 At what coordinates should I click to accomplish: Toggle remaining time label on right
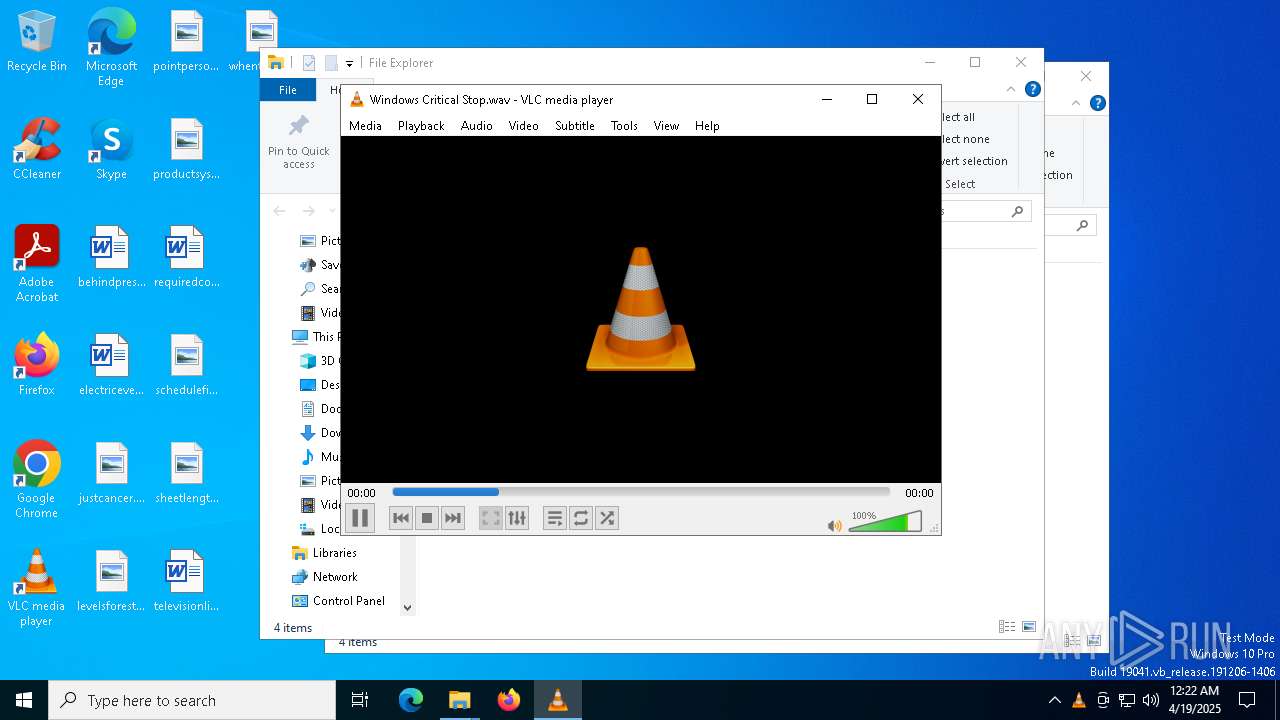pos(919,493)
